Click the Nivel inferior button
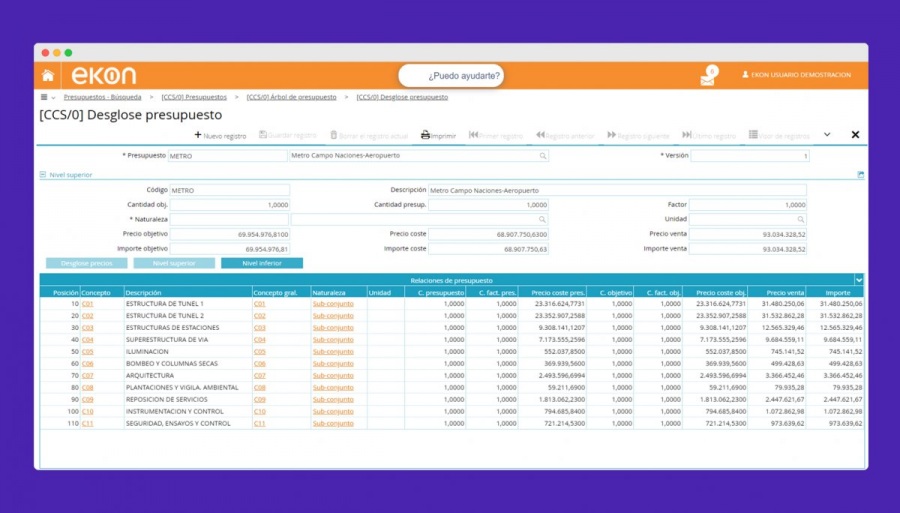The width and height of the screenshot is (900, 513). tap(262, 263)
